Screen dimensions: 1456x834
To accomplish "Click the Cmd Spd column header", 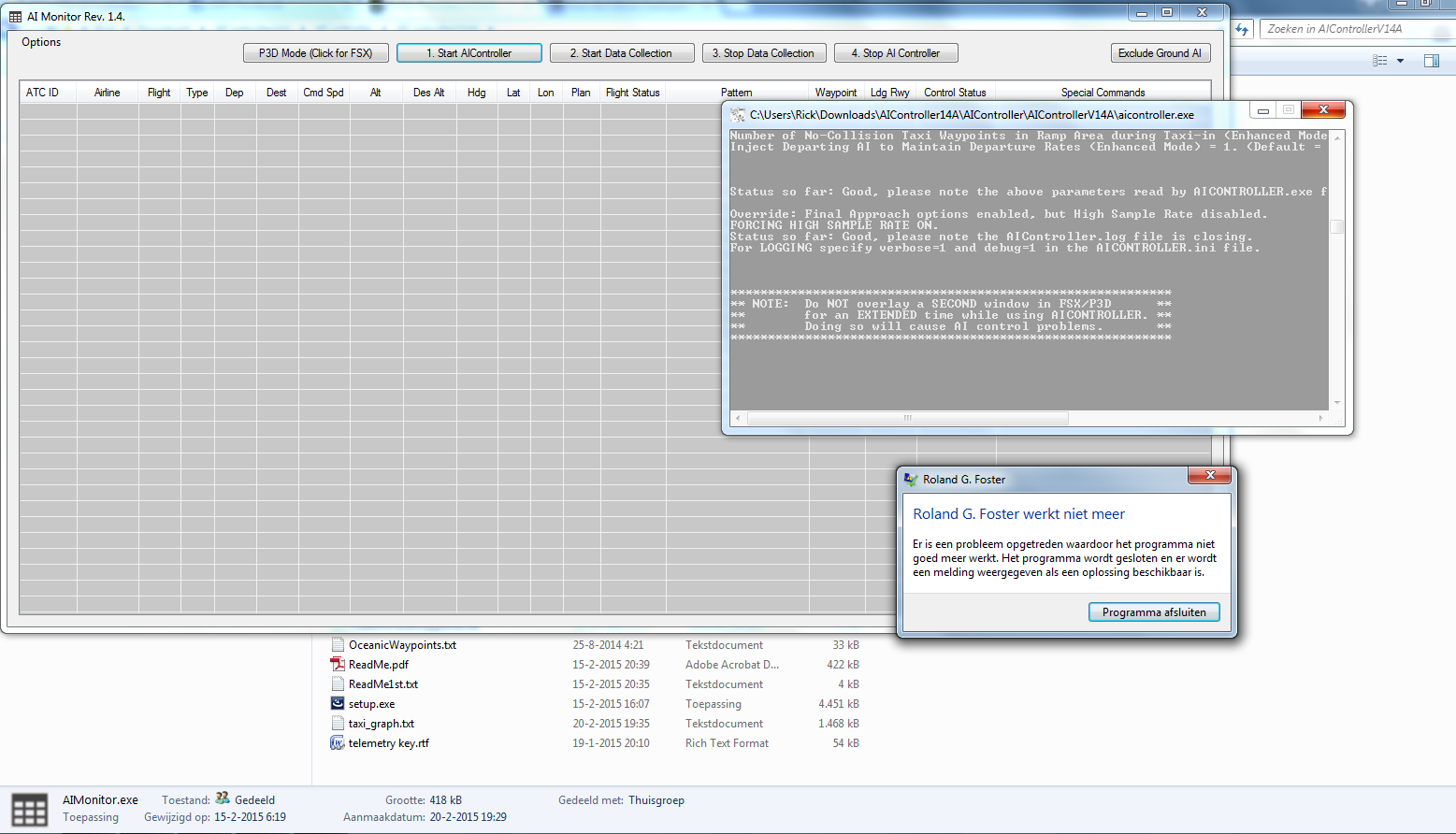I will (x=324, y=93).
